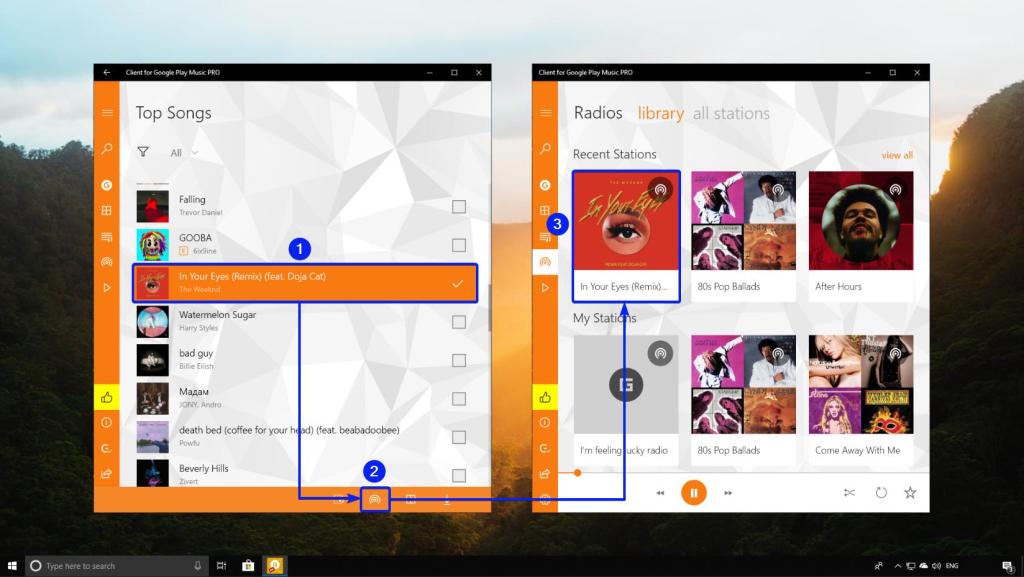Viewport: 1024px width, 577px height.
Task: Skip to the next track
Action: [728, 493]
